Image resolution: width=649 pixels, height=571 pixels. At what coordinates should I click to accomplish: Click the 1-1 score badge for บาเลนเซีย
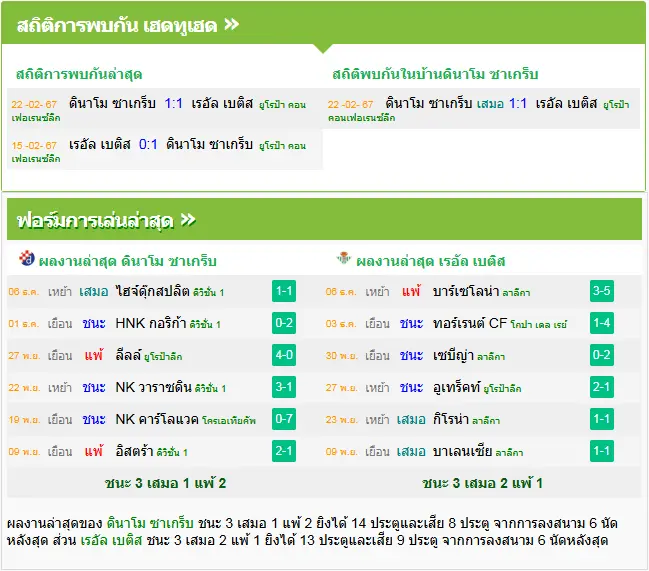click(602, 451)
